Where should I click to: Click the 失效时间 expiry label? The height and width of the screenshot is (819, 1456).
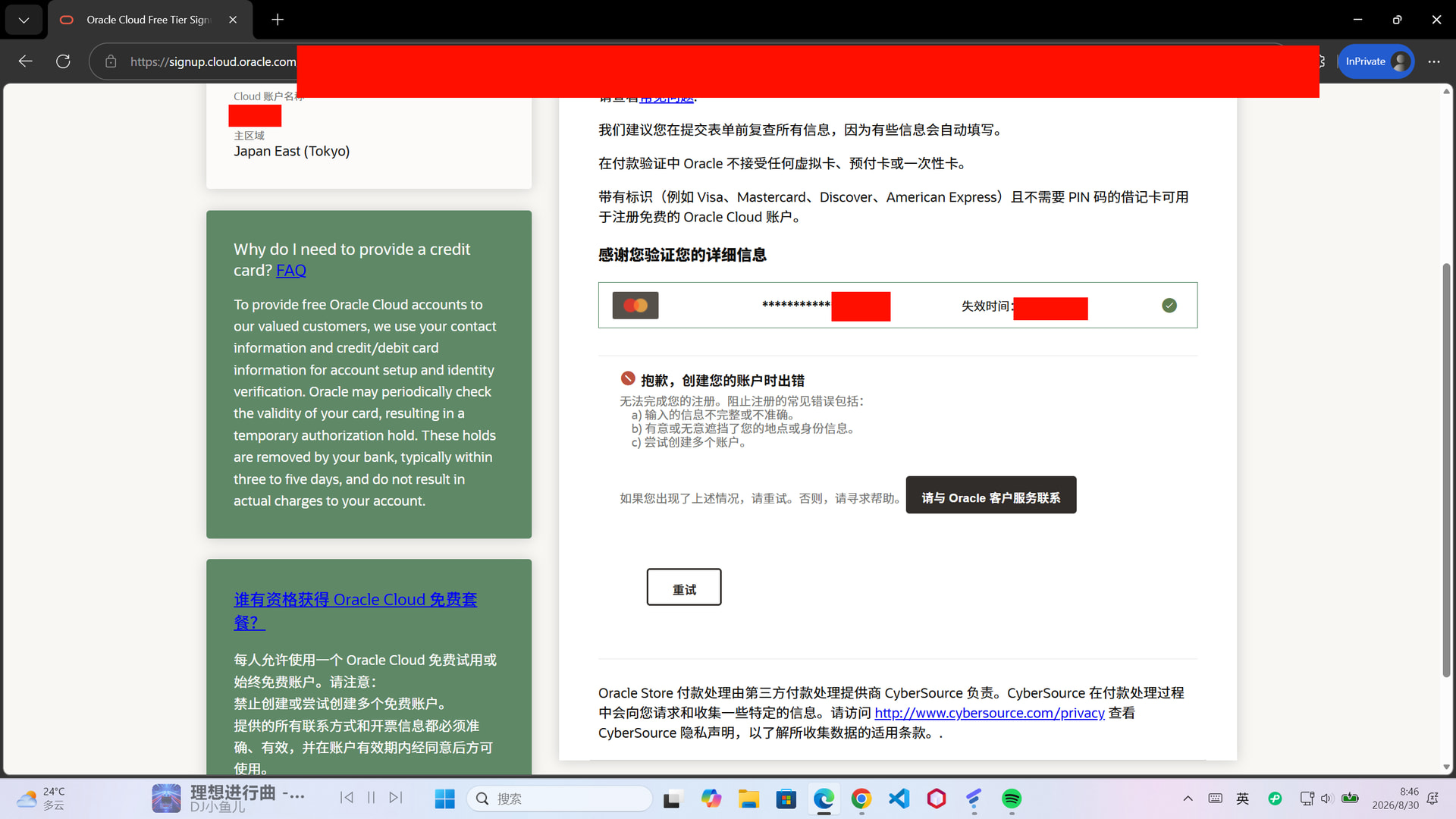986,306
